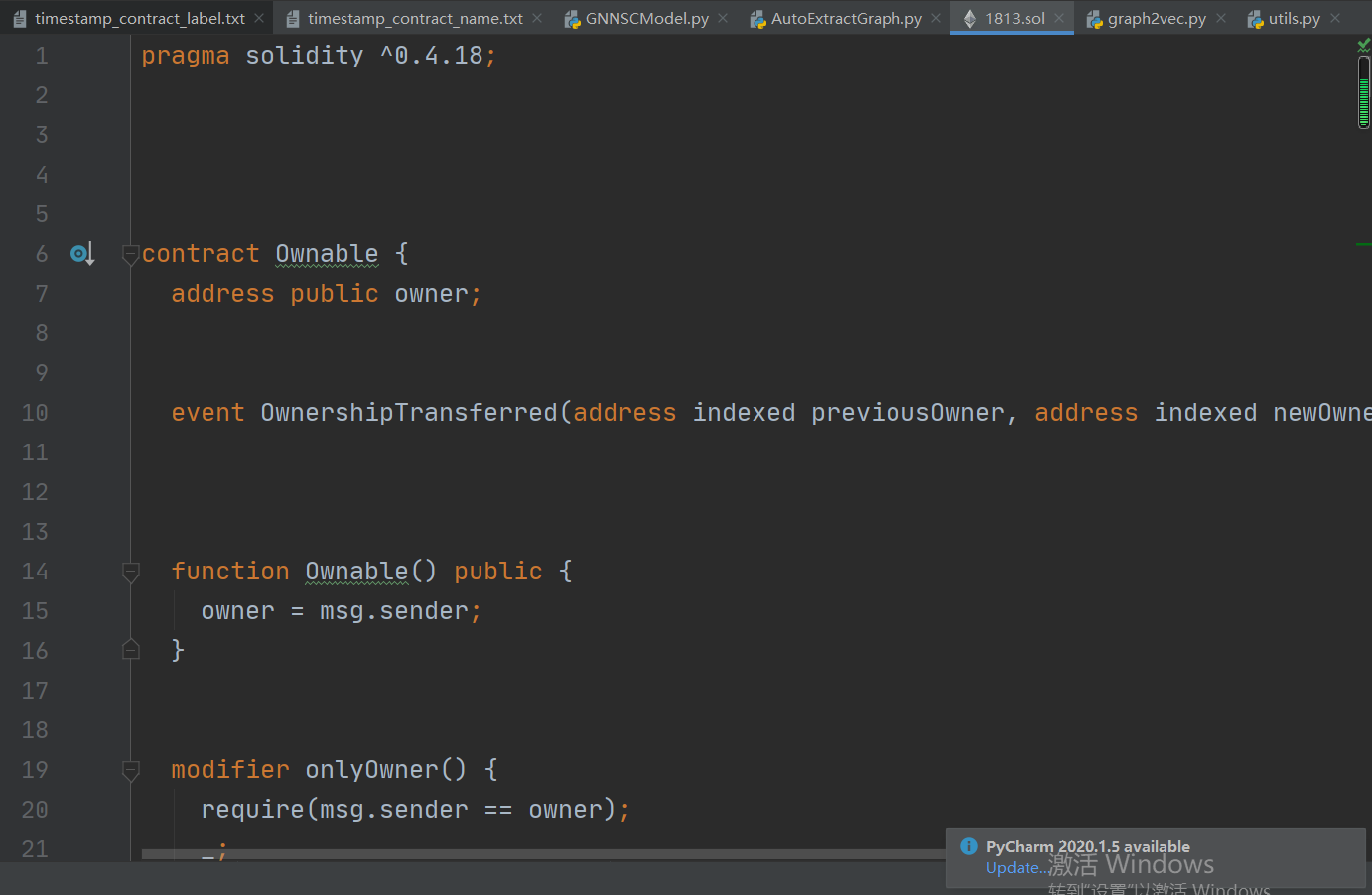Click Python file icon on graph2vec.py tab
The width and height of the screenshot is (1372, 895).
1094,19
